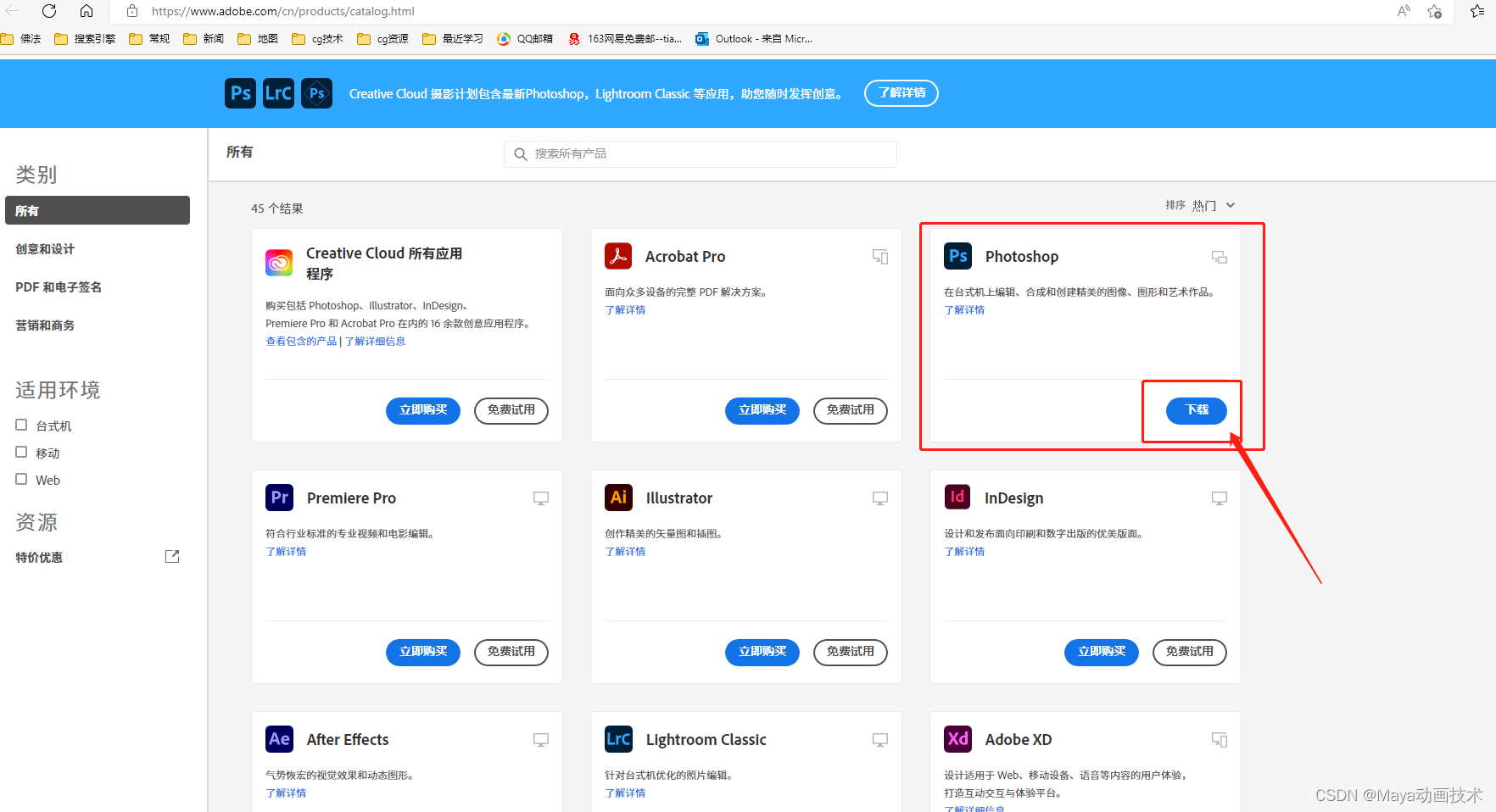Click the desktop icon on InDesign card

[x=1220, y=498]
